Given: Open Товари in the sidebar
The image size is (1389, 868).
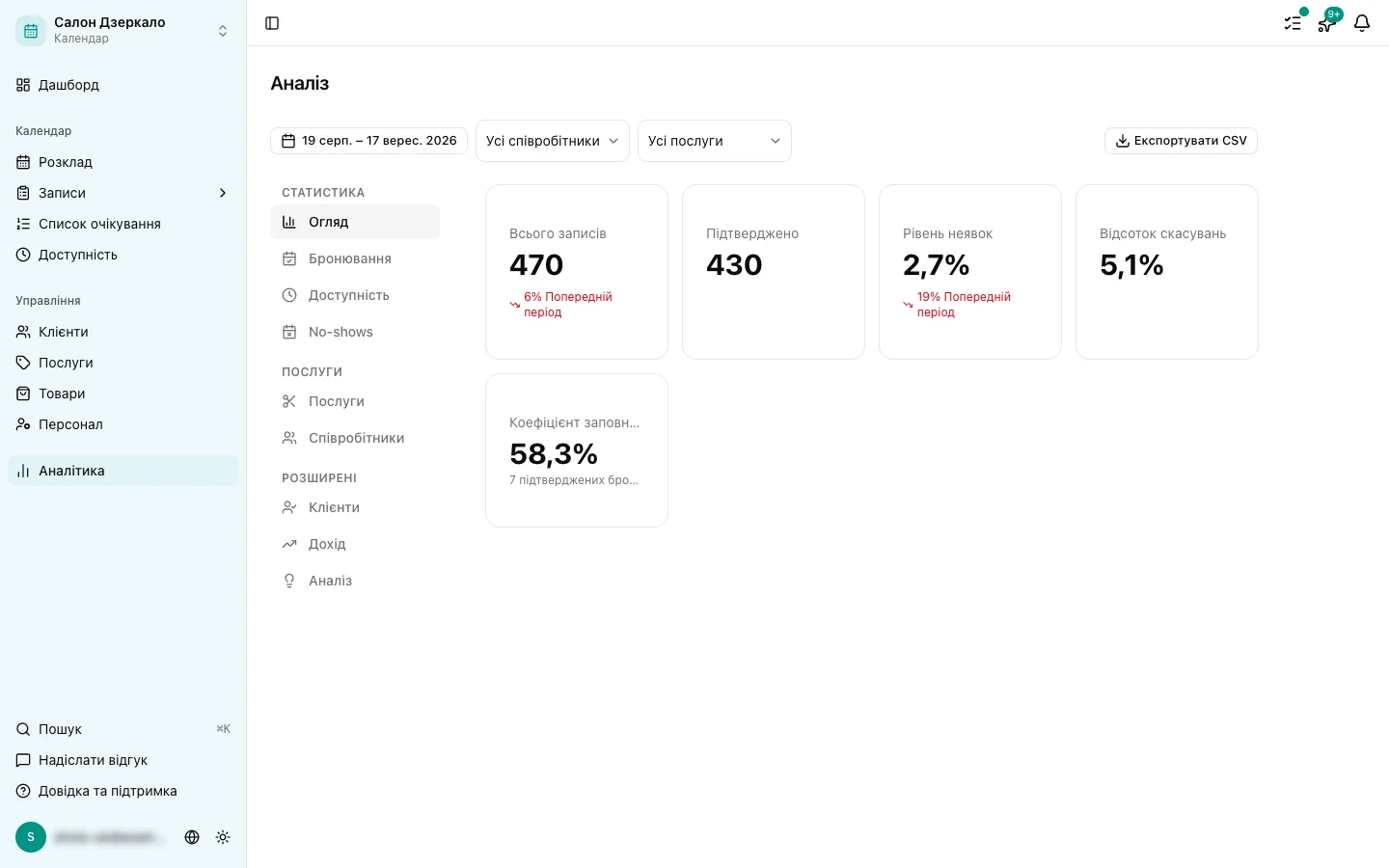Looking at the screenshot, I should (x=123, y=393).
